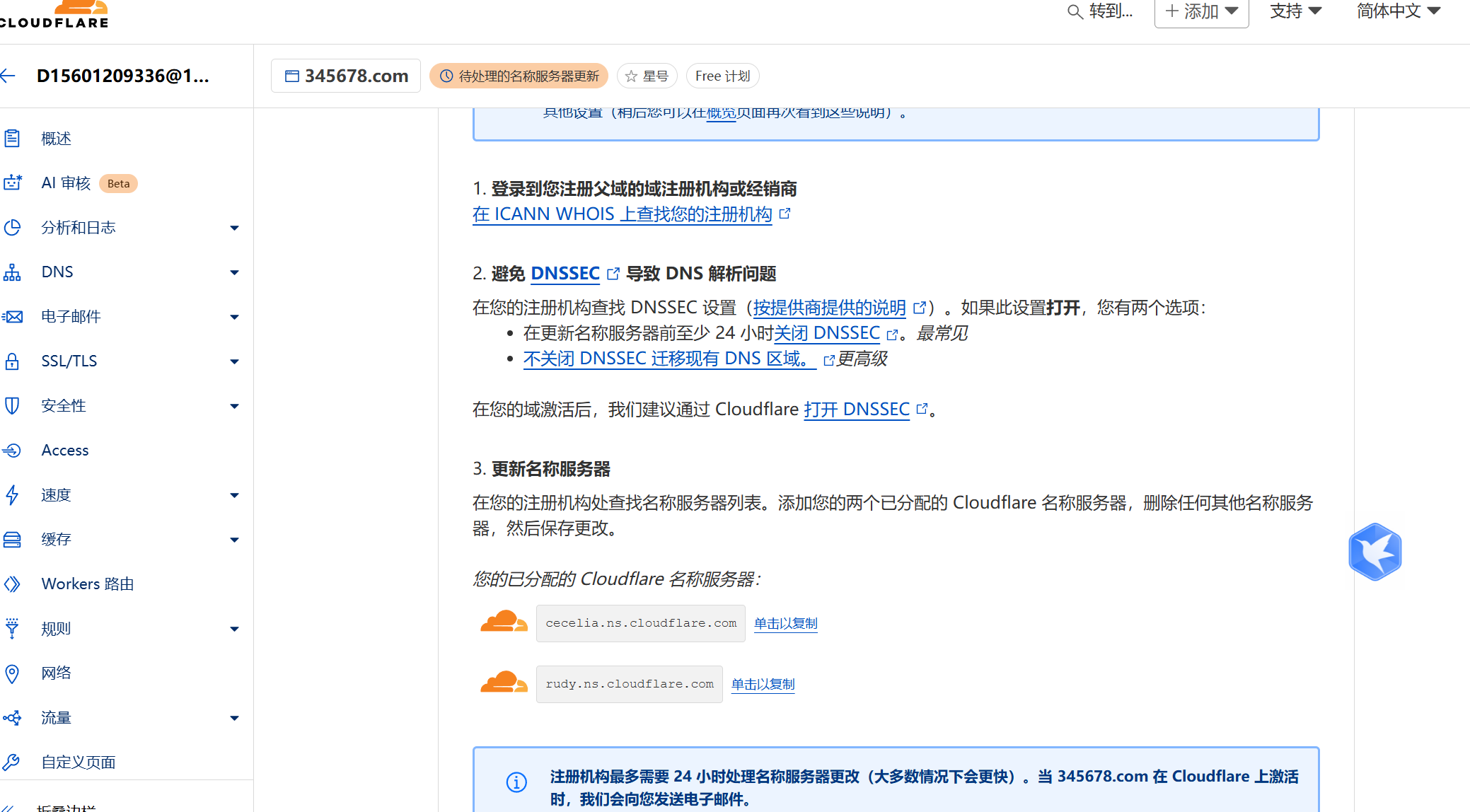Click the Free 计划 badge
Viewport: 1470px width, 812px height.
tap(723, 76)
